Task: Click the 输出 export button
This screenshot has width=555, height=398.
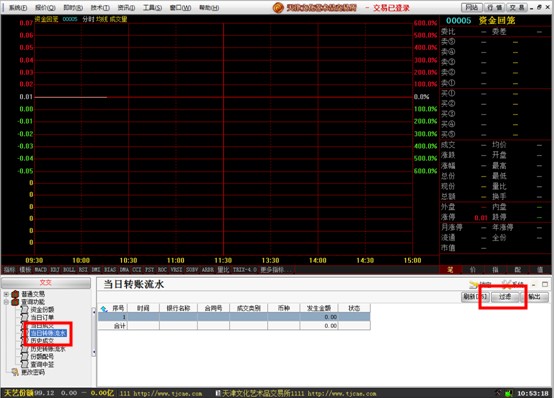Action: (534, 297)
